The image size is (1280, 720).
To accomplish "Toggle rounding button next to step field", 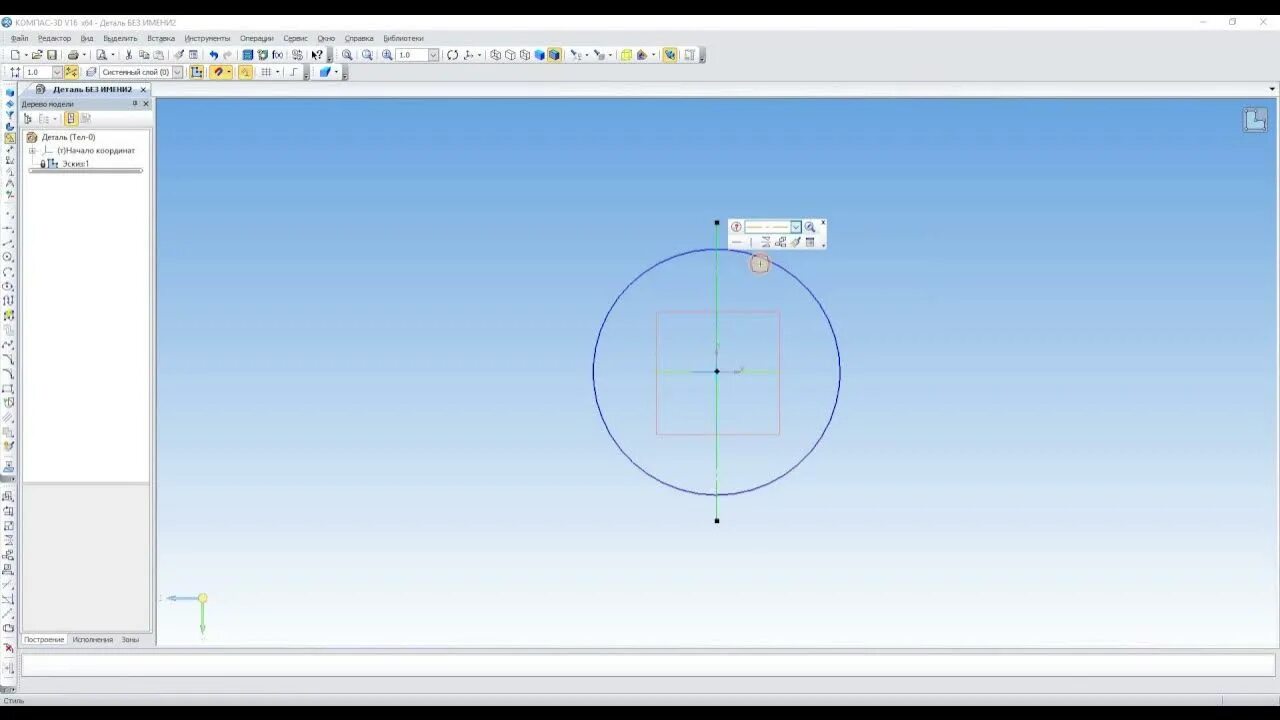I will [71, 72].
